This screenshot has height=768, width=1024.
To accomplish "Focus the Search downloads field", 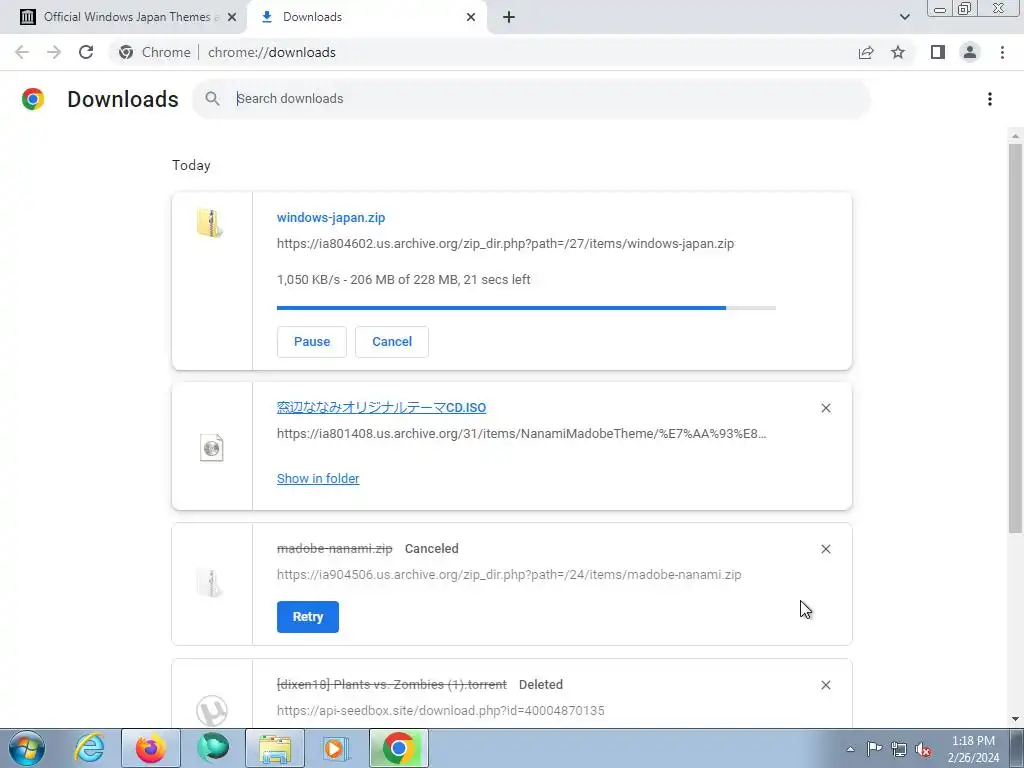I will pyautogui.click(x=532, y=99).
